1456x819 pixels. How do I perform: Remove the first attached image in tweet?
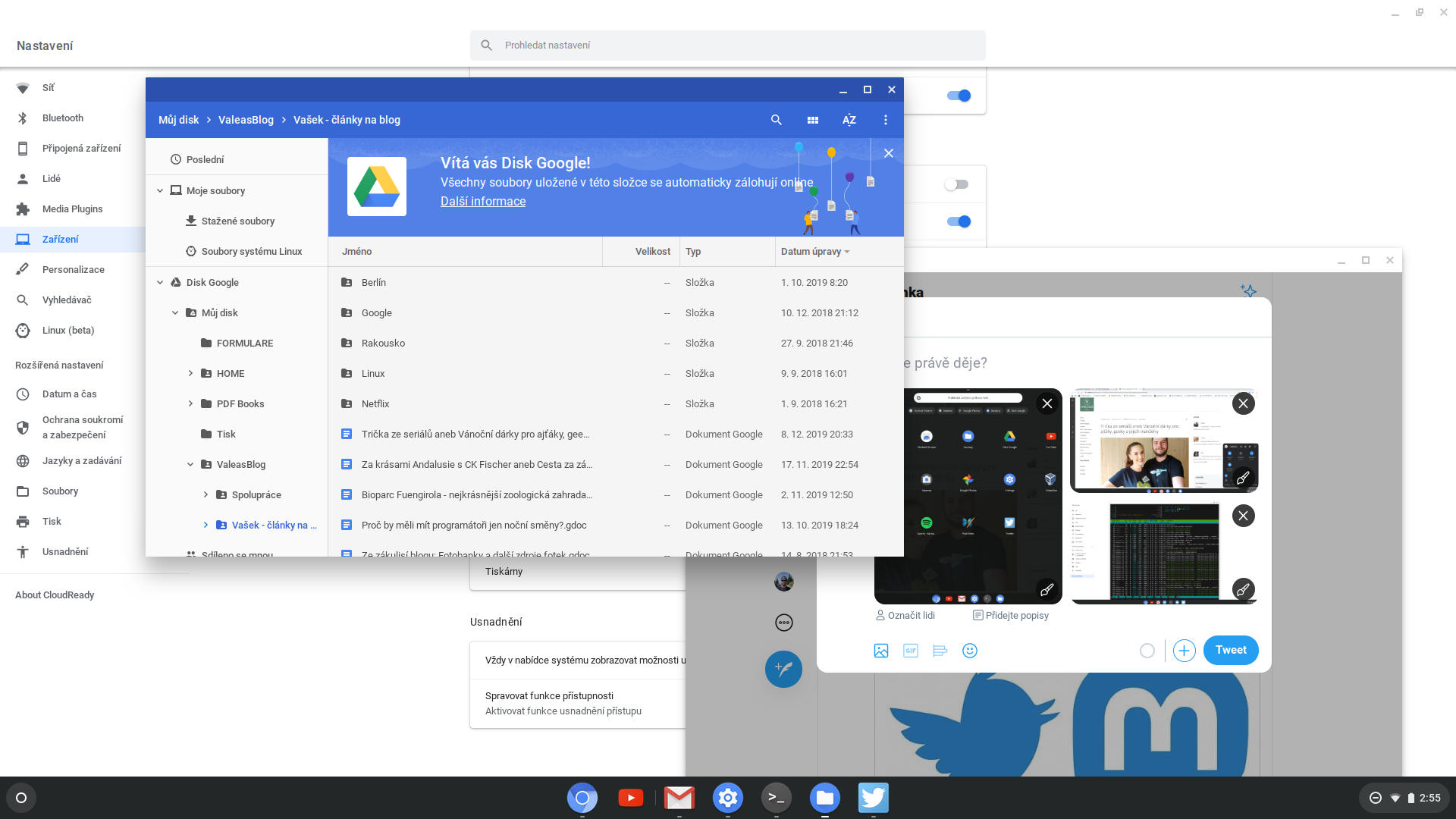(1047, 403)
